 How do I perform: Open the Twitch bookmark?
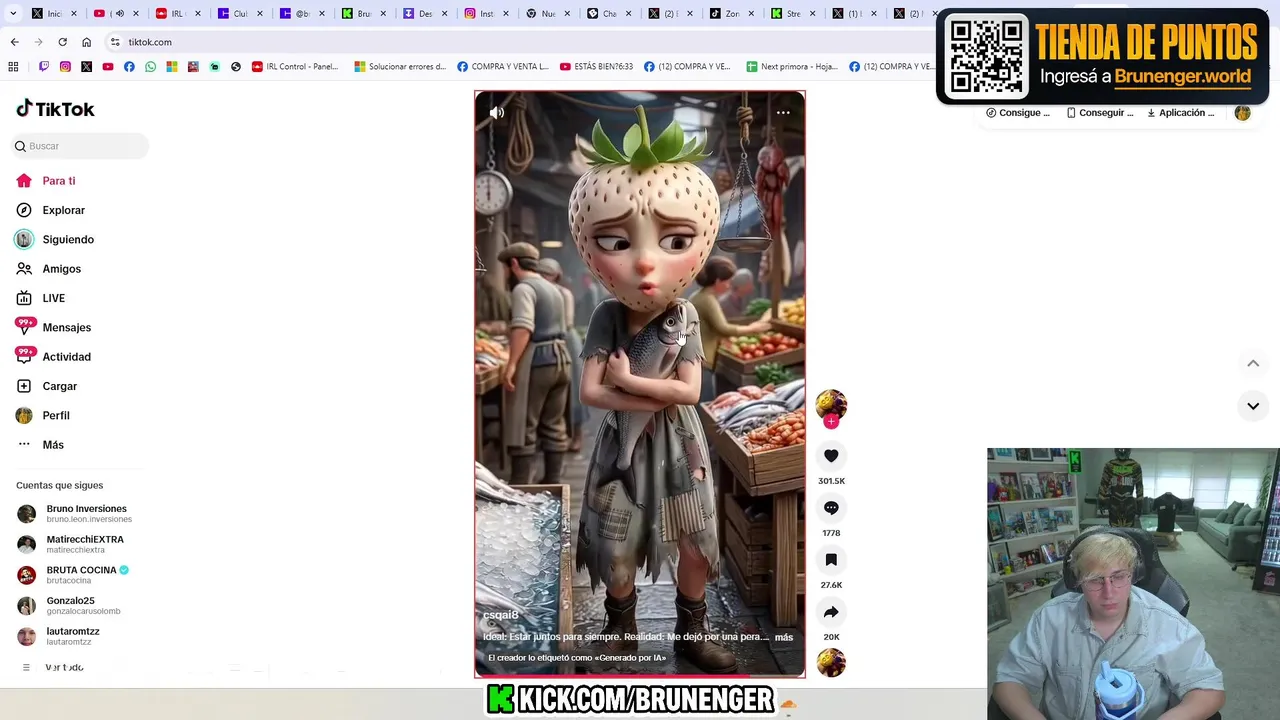tap(44, 67)
